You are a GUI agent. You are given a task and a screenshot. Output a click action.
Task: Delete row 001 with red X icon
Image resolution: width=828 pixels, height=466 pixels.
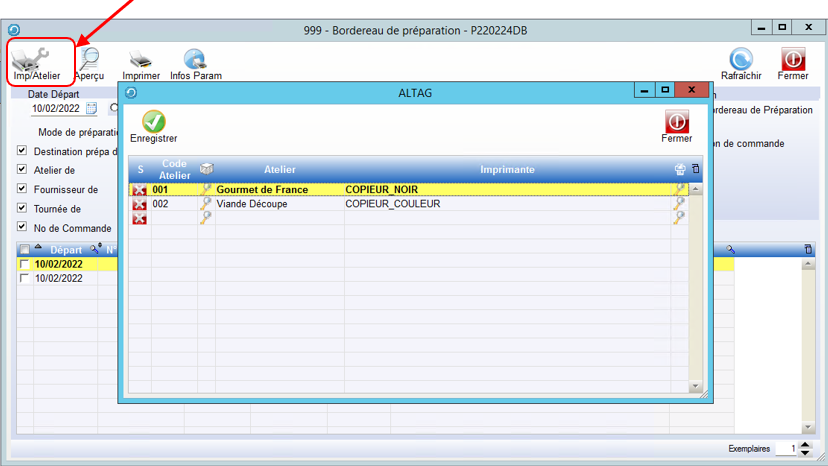pos(140,190)
